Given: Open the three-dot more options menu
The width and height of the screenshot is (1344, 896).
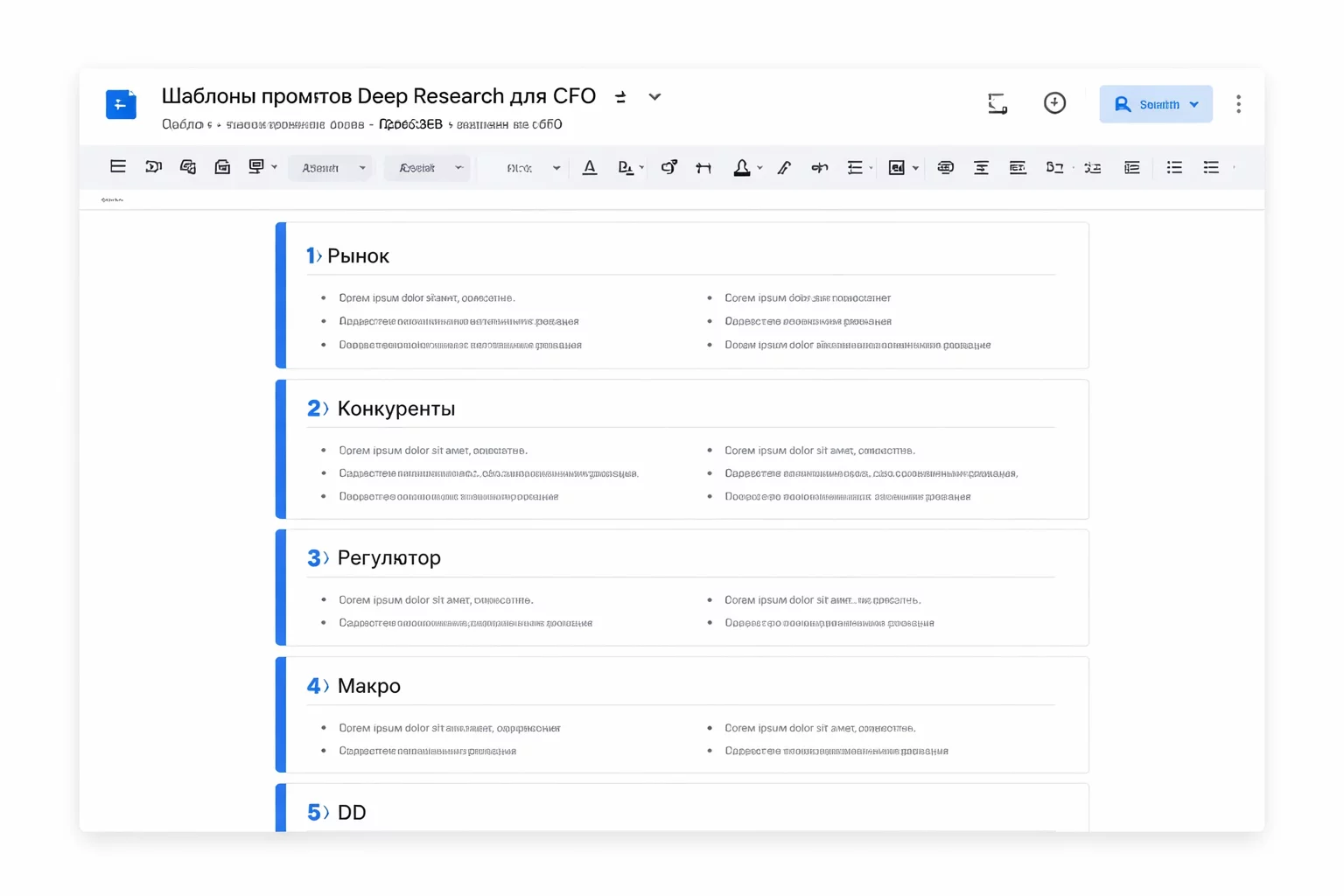Looking at the screenshot, I should coord(1238,104).
